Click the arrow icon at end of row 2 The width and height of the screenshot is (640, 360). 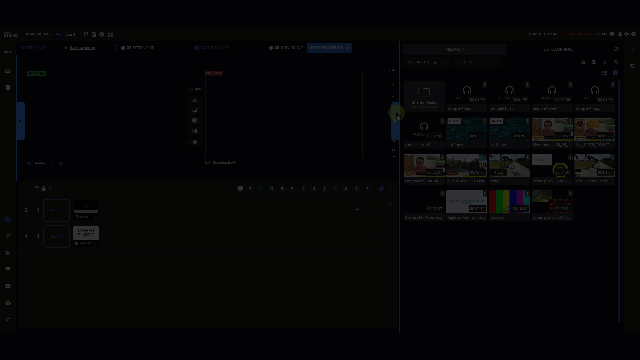click(357, 210)
